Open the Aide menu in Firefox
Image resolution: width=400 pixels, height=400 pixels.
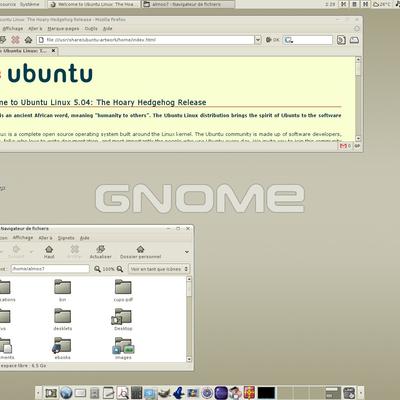(x=107, y=29)
